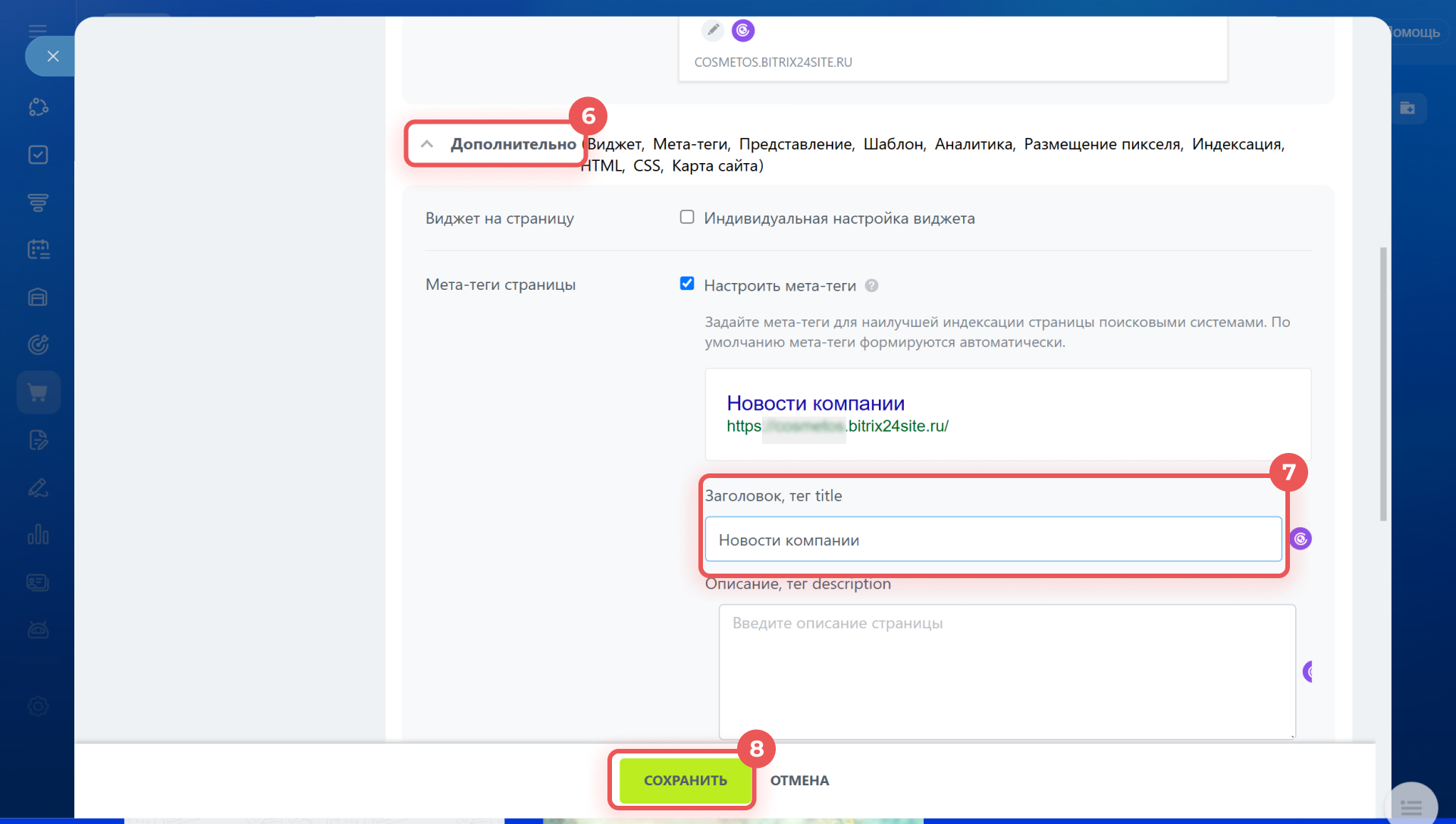Click the title tag input field
Screen dimensions: 1456x824
(x=993, y=540)
